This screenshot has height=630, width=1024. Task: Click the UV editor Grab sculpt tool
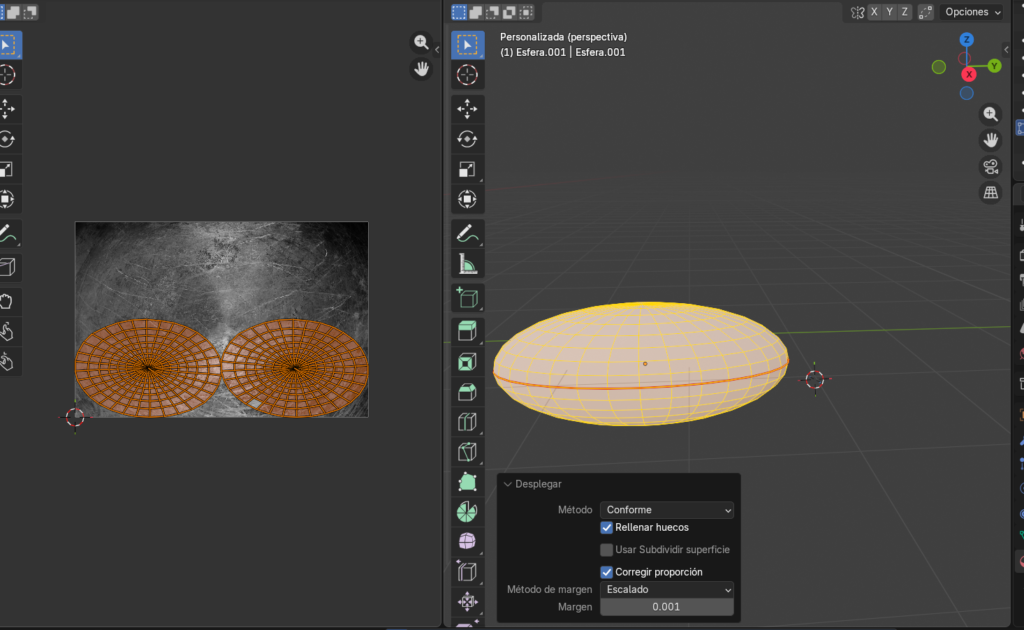click(x=7, y=301)
